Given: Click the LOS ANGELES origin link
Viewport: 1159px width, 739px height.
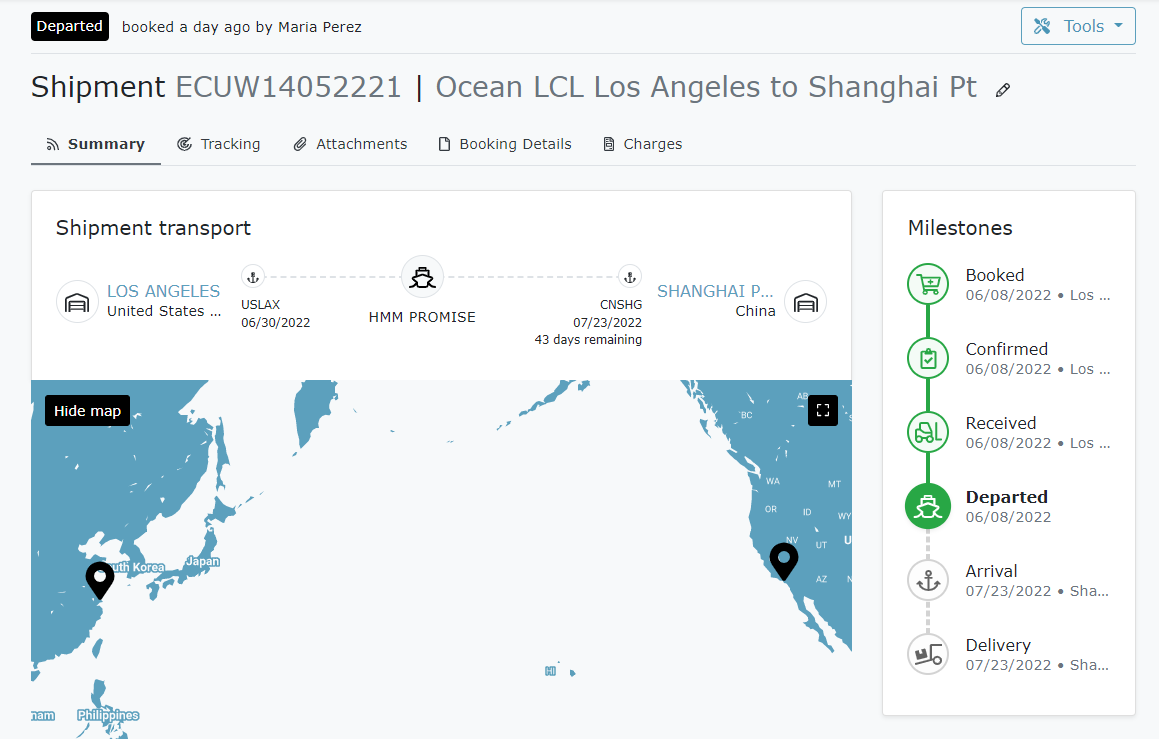Looking at the screenshot, I should [x=163, y=291].
